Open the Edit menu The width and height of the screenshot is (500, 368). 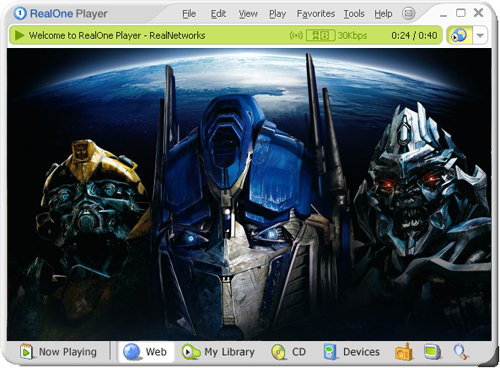[x=218, y=14]
